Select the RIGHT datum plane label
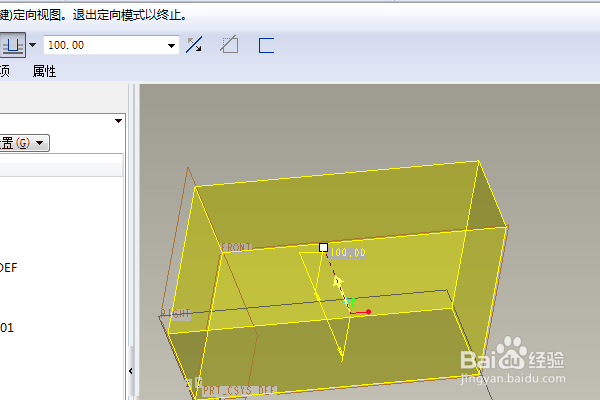 click(176, 314)
